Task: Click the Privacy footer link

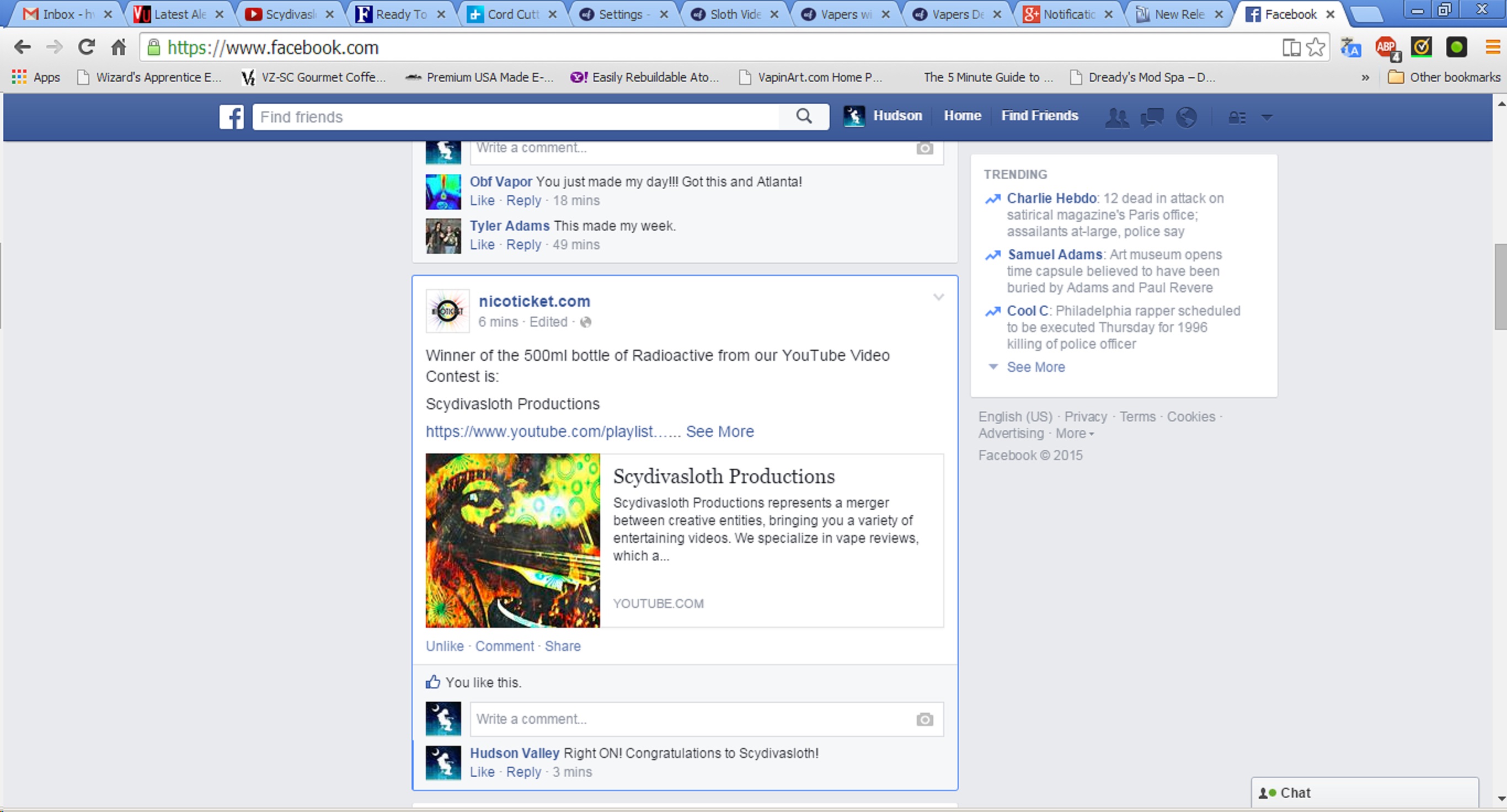Action: tap(1085, 416)
